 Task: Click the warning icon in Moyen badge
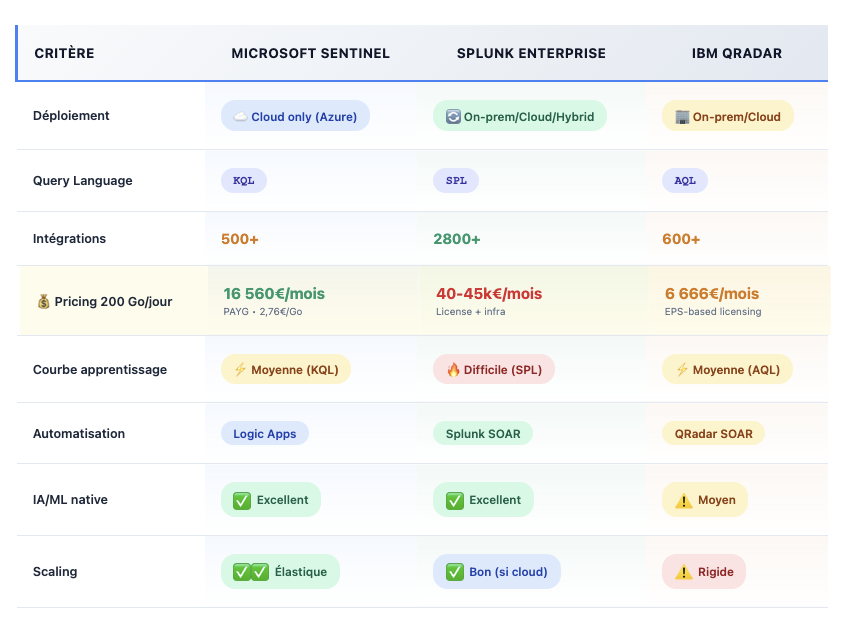pyautogui.click(x=683, y=501)
